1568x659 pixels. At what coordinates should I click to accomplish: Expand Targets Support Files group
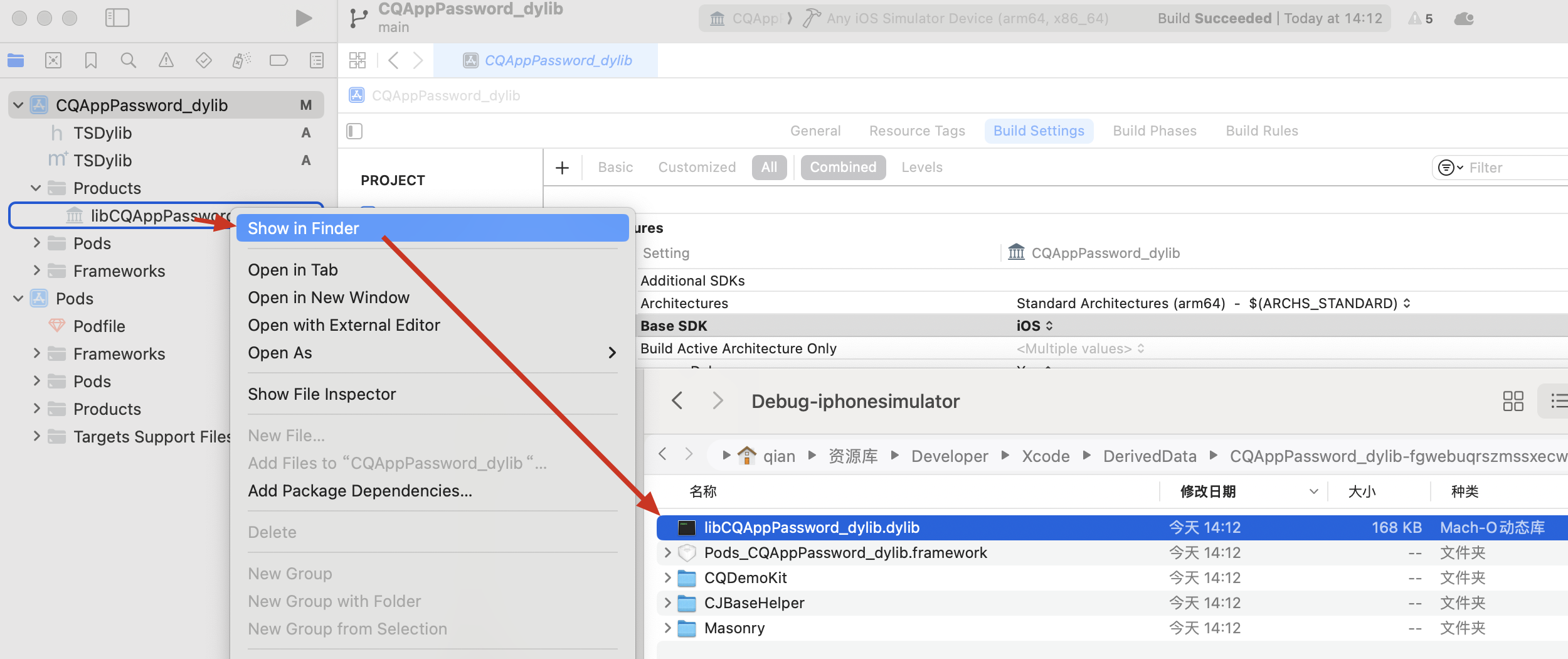pos(36,436)
